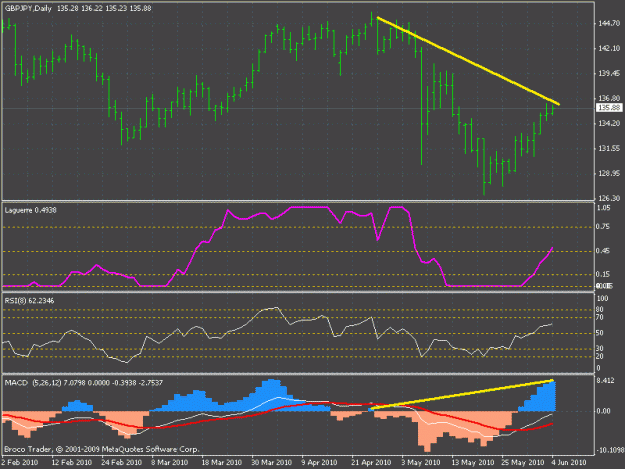
Task: Select the 12 Feb 2010 date label
Action: coord(72,462)
